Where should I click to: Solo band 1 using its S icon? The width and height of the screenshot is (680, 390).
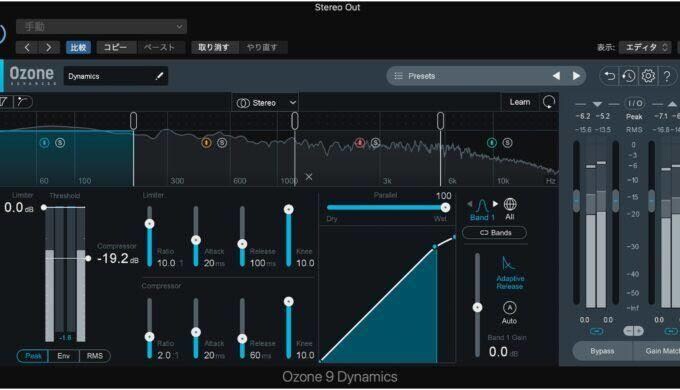60,143
